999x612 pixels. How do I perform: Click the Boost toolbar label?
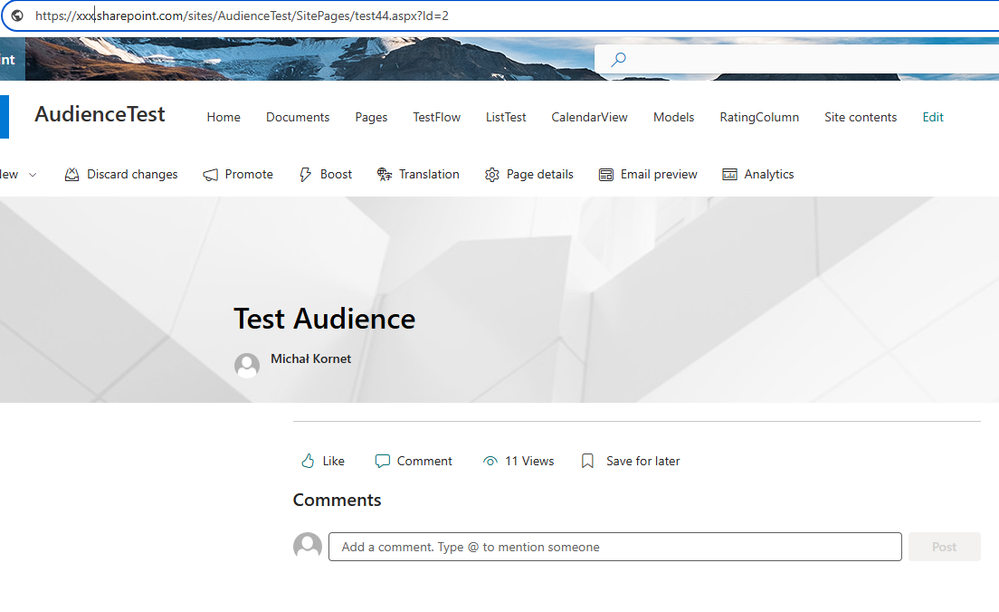tap(336, 174)
